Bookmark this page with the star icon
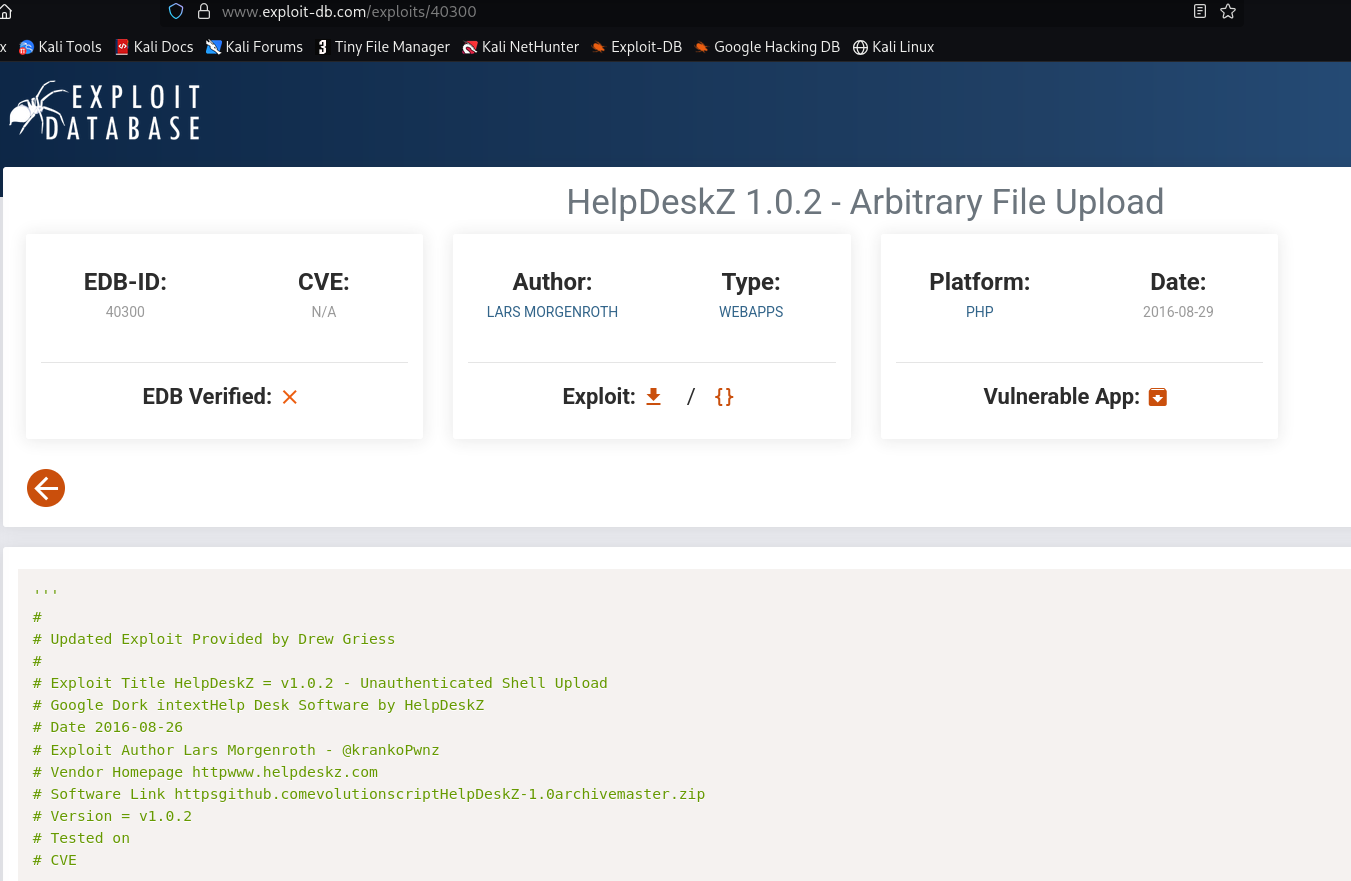 (x=1228, y=12)
